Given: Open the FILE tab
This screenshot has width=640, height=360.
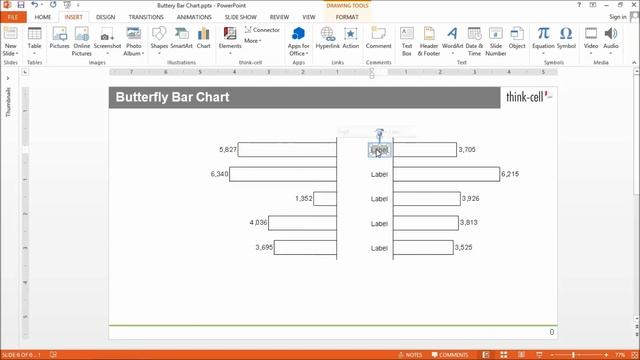Looking at the screenshot, I should pos(13,17).
